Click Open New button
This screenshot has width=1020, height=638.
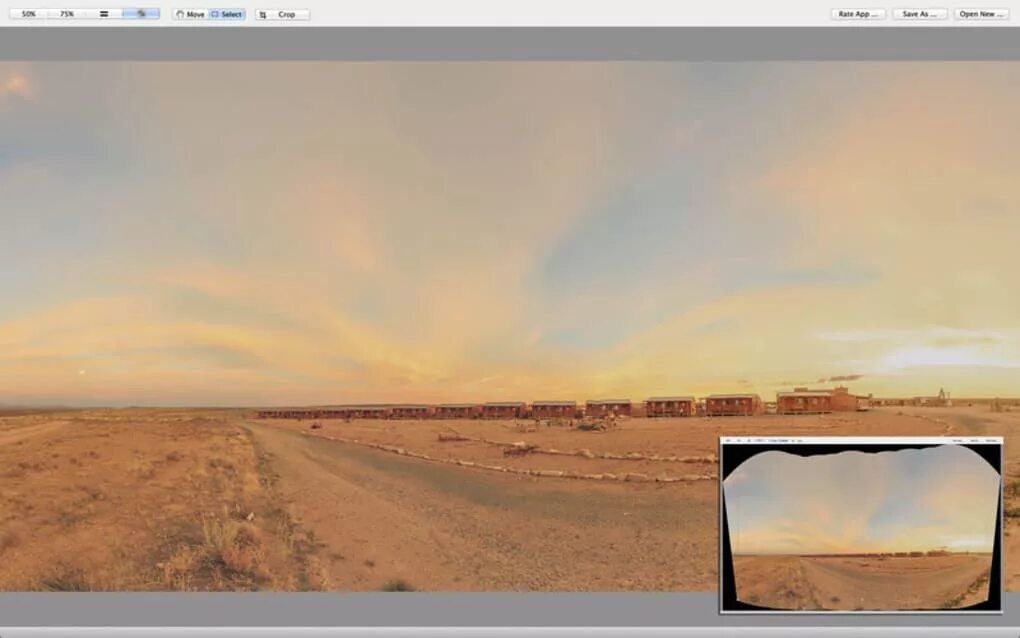click(x=981, y=14)
